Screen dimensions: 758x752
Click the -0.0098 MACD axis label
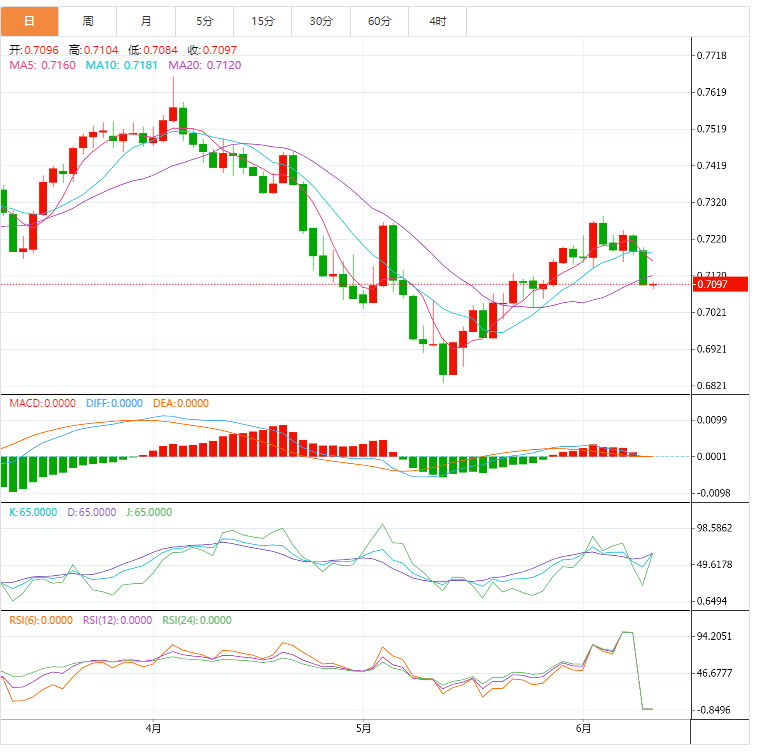pyautogui.click(x=713, y=493)
